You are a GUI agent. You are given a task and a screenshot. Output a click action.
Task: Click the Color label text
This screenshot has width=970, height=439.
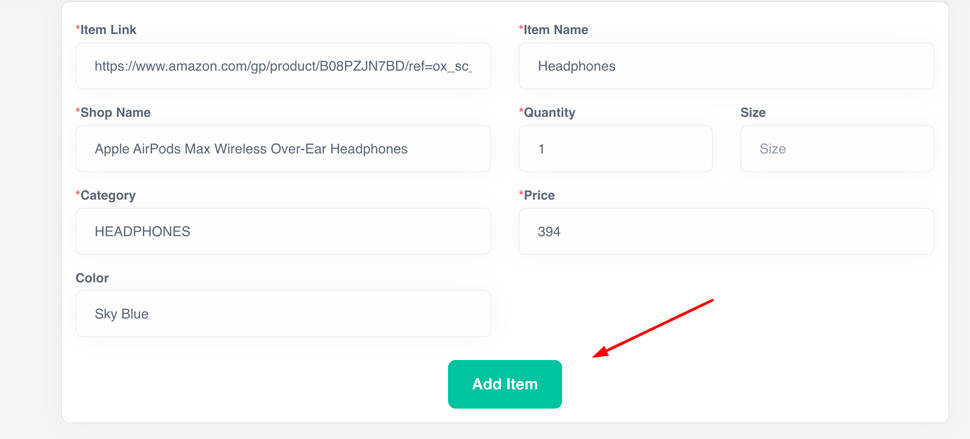(92, 278)
